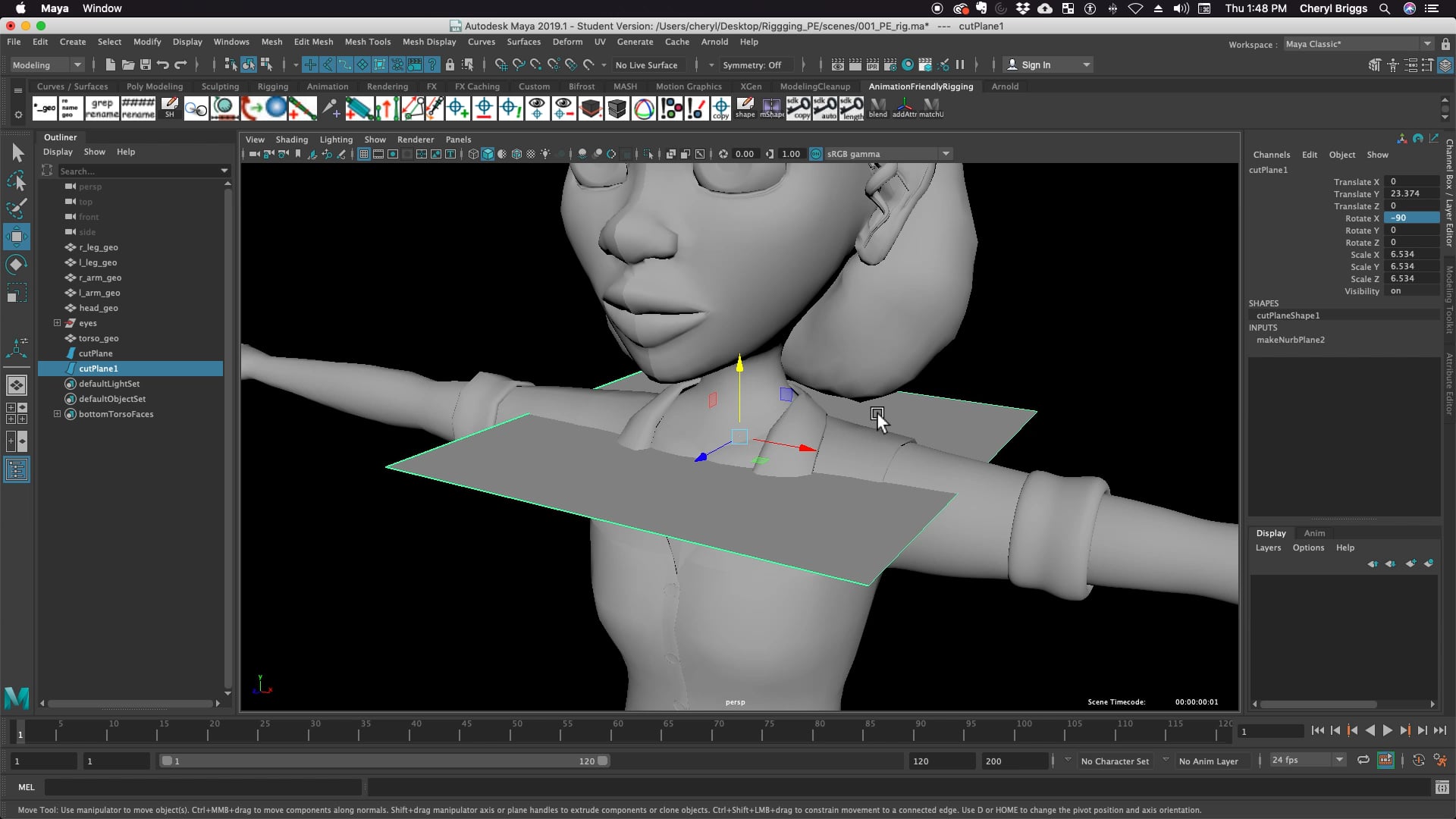Click the Redo arrow icon

pos(180,64)
